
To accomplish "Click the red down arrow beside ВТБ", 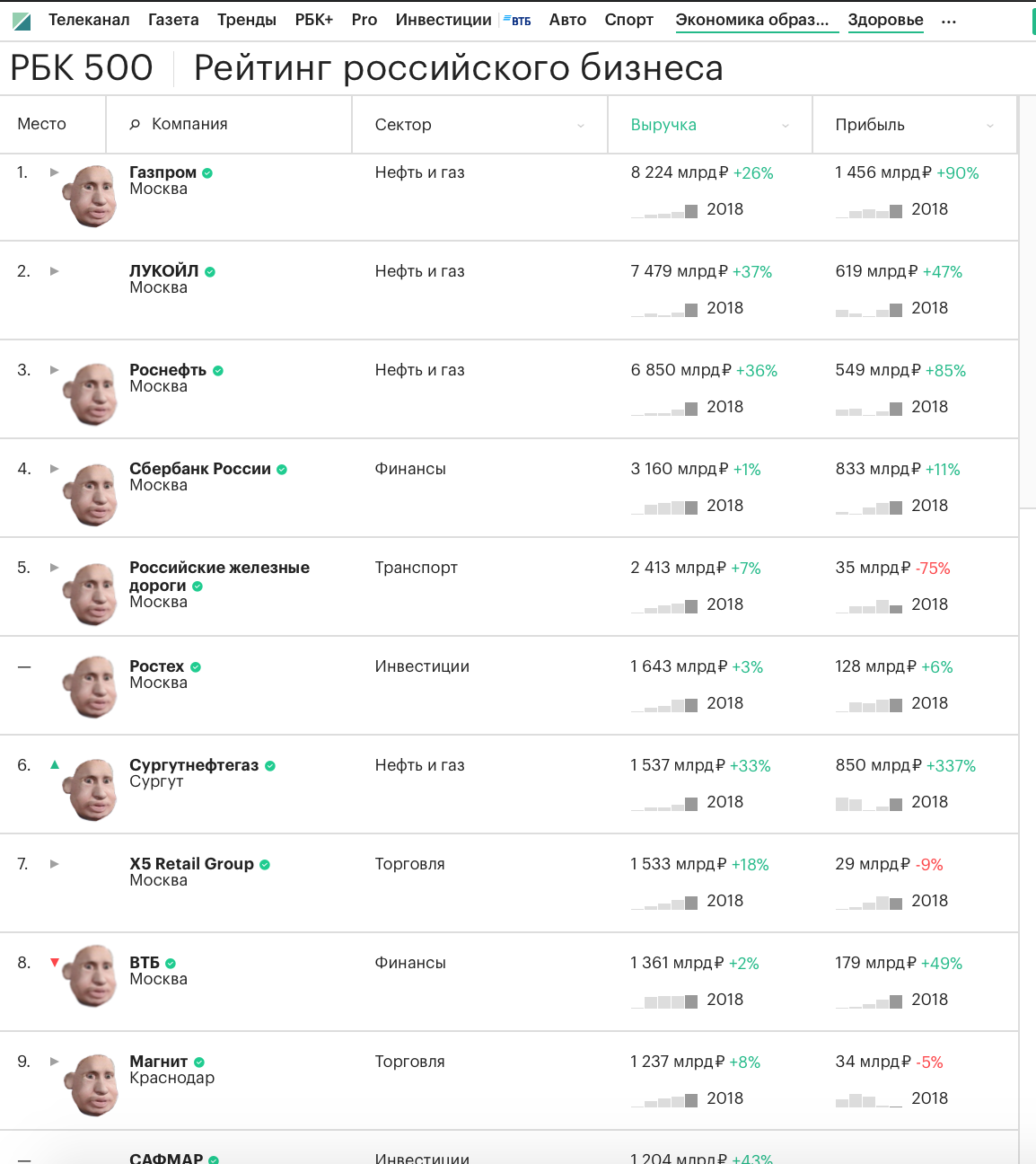I will pos(55,963).
